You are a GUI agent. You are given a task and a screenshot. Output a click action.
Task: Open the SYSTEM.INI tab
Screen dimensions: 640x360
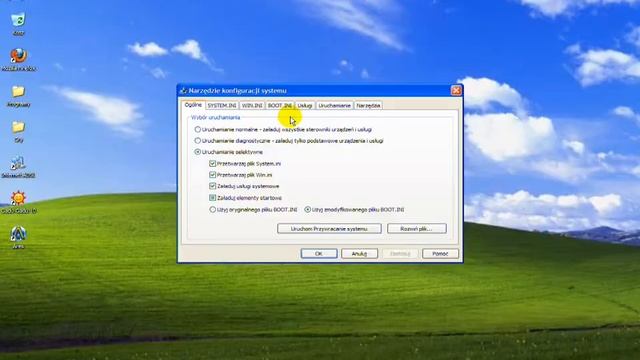[222, 105]
